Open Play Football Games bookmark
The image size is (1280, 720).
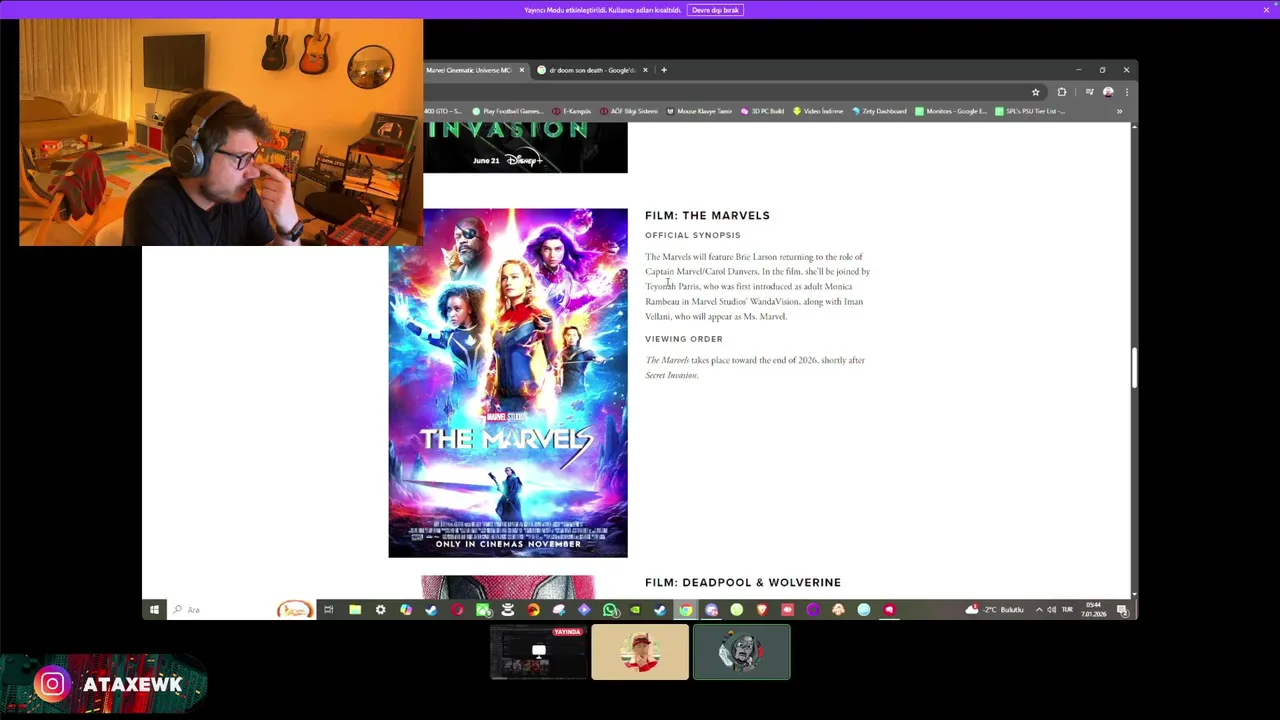click(508, 111)
